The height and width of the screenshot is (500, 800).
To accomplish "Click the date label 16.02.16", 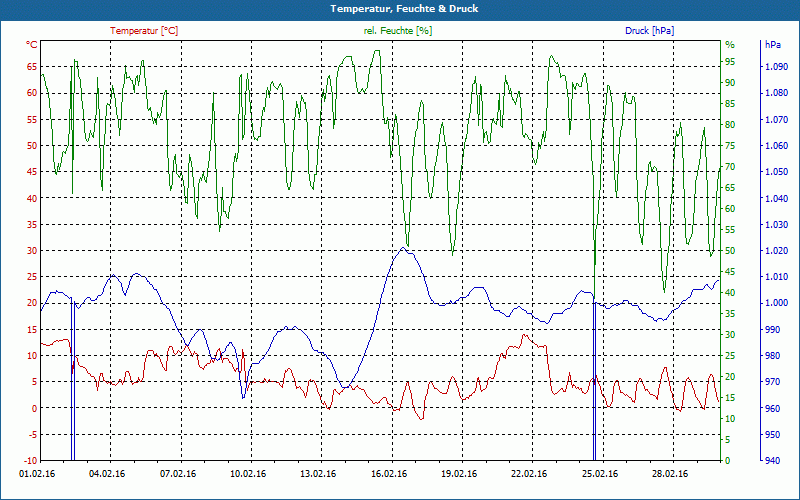I will coord(389,474).
